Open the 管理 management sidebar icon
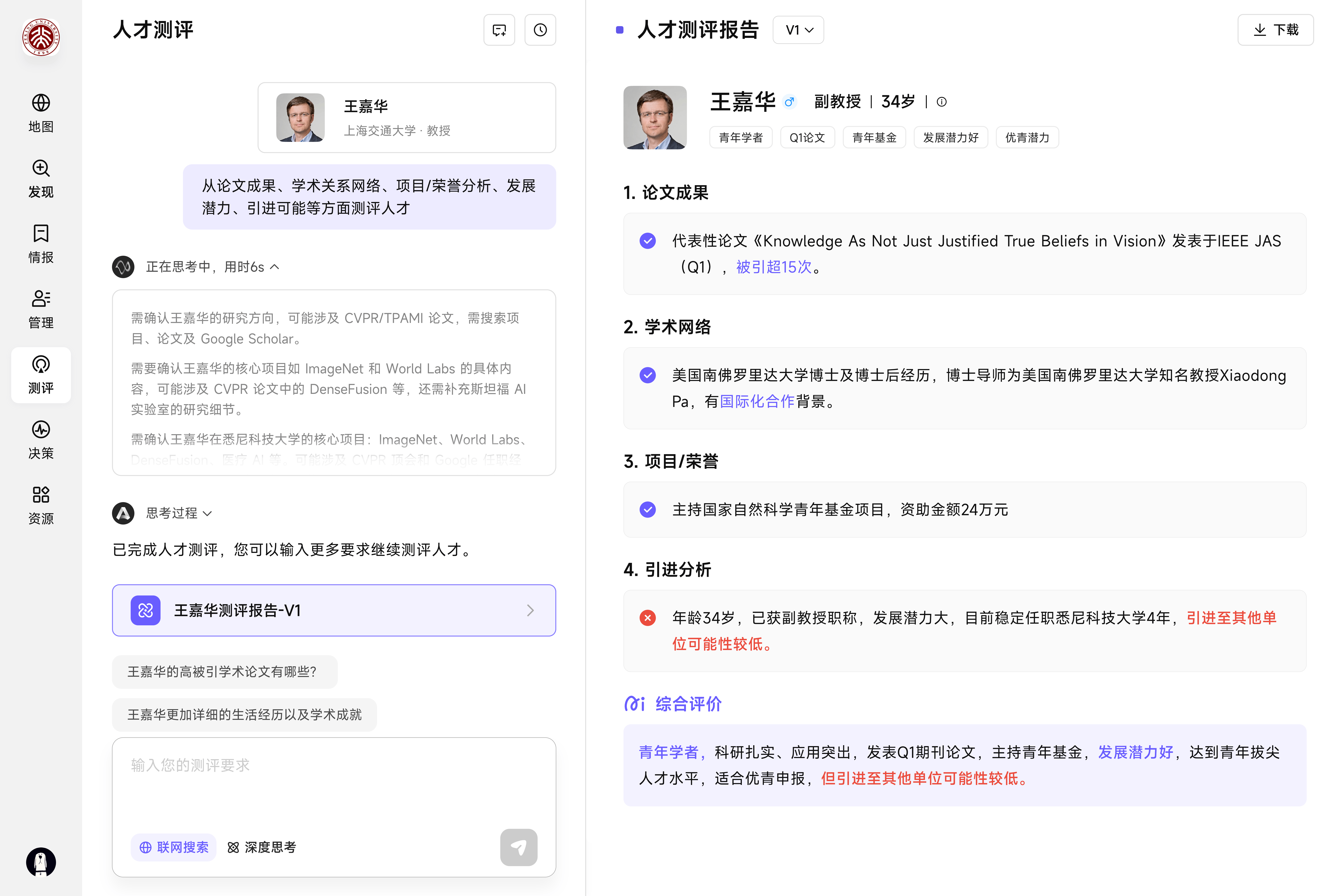 [41, 309]
